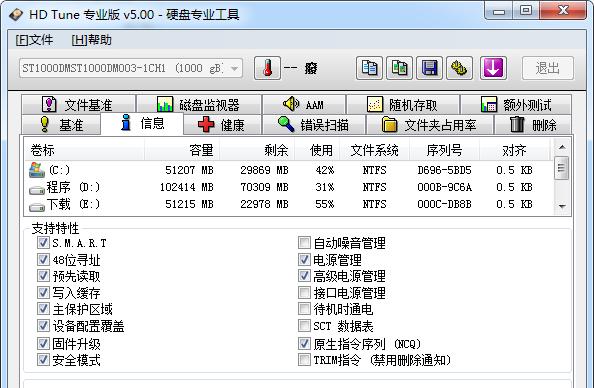The height and width of the screenshot is (388, 594).
Task: Click the thermometer temperature icon
Action: pos(267,68)
